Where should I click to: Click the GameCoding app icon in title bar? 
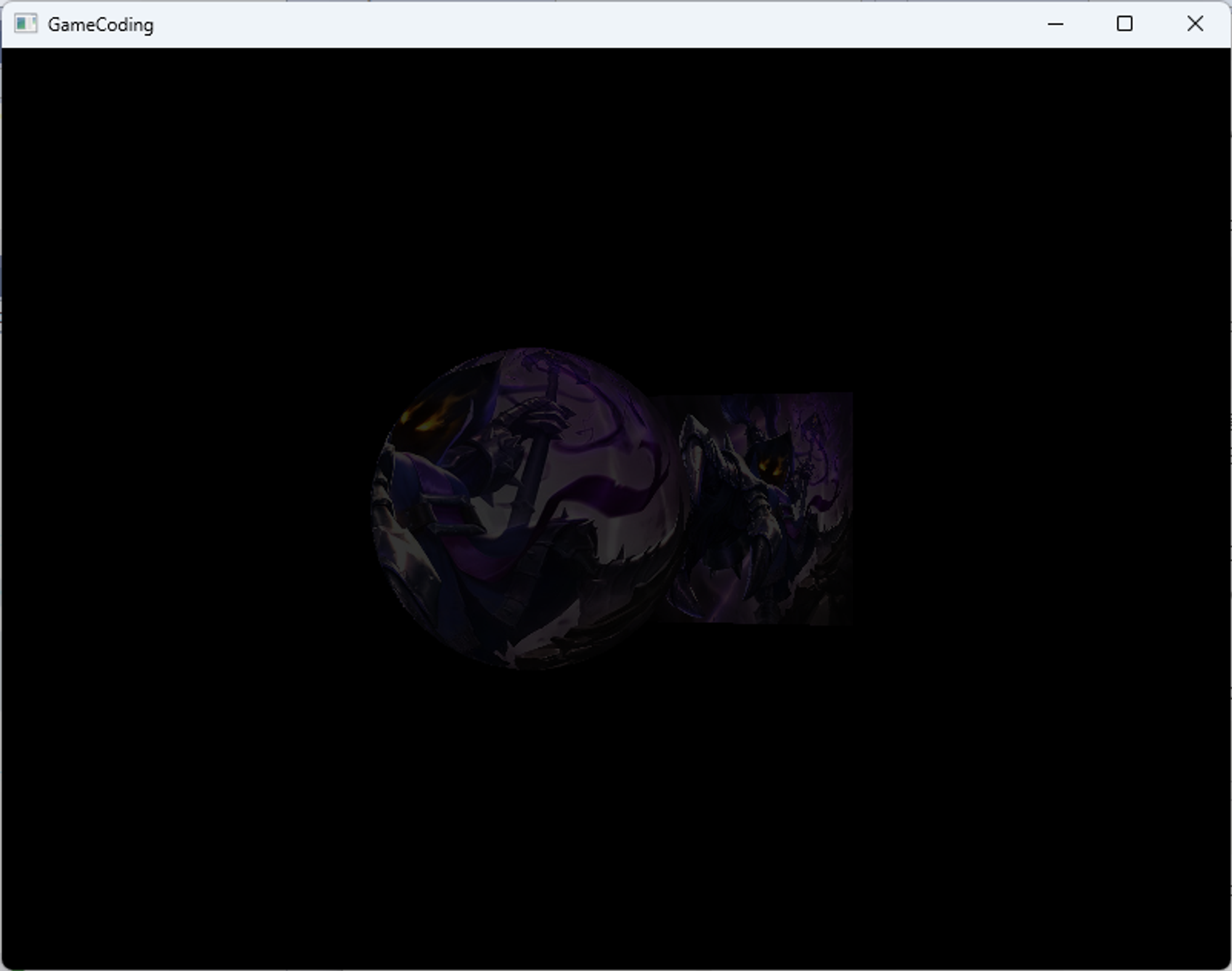click(x=25, y=24)
